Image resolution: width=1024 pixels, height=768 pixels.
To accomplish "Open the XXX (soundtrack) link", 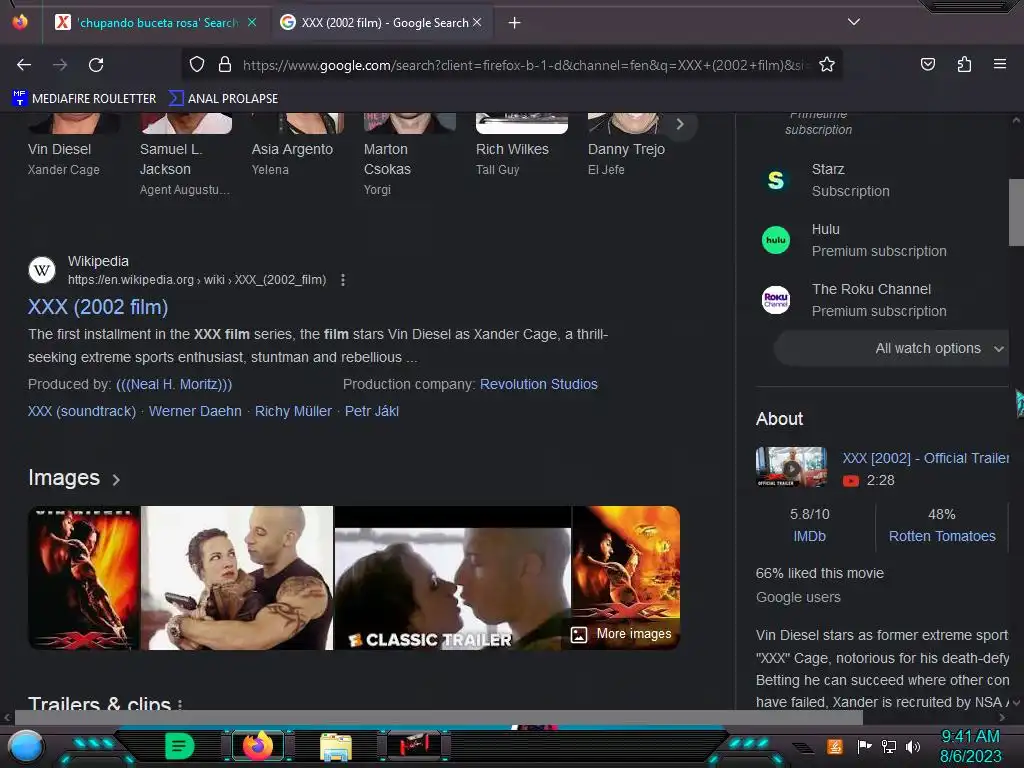I will (82, 411).
